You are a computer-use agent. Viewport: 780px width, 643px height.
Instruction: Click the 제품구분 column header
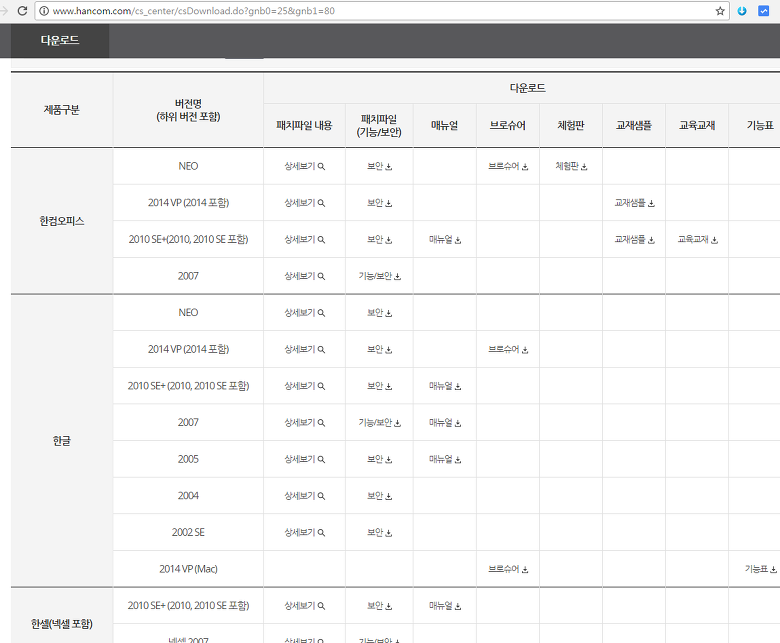click(62, 110)
